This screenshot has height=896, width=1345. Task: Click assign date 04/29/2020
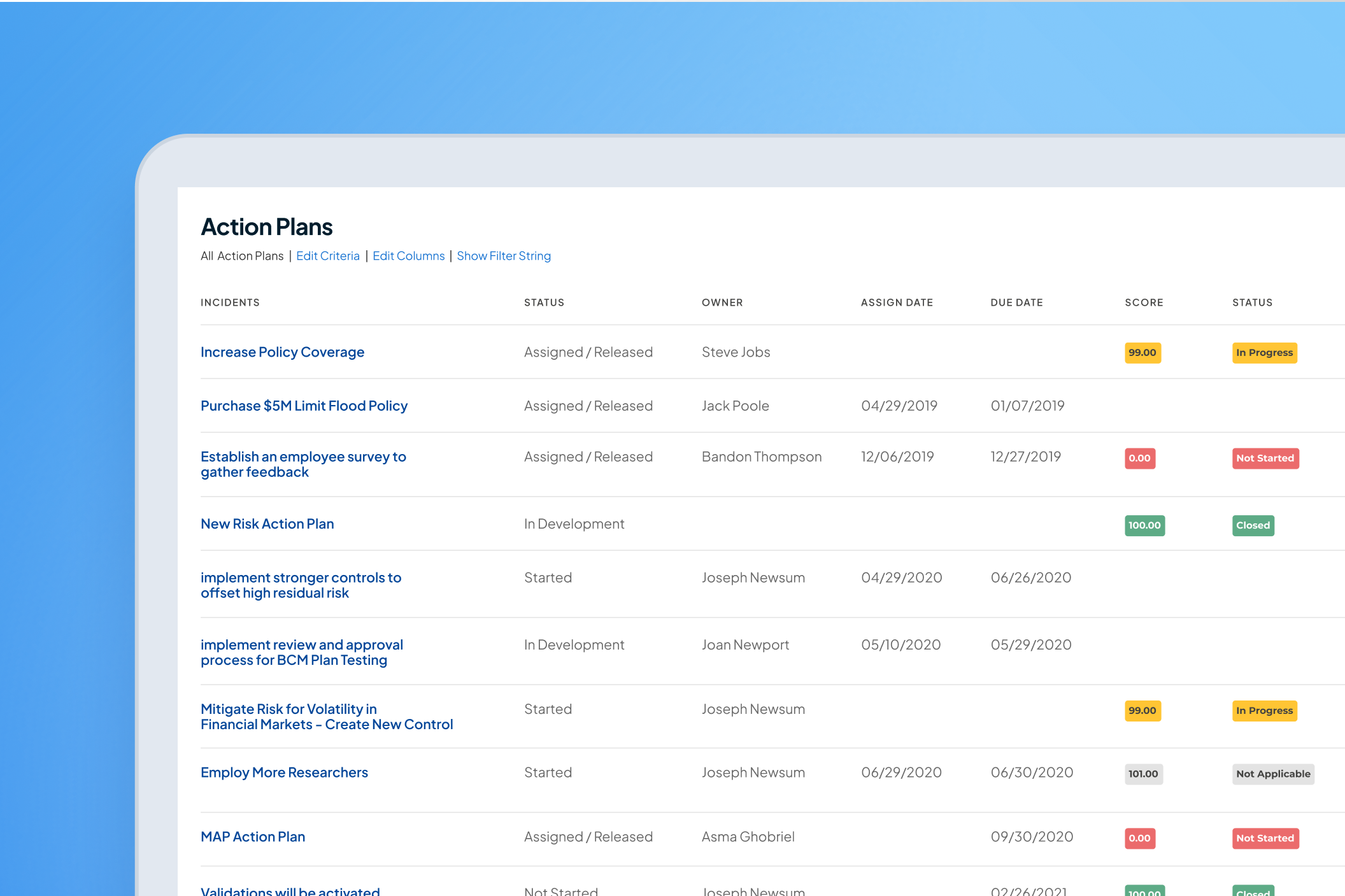click(901, 578)
